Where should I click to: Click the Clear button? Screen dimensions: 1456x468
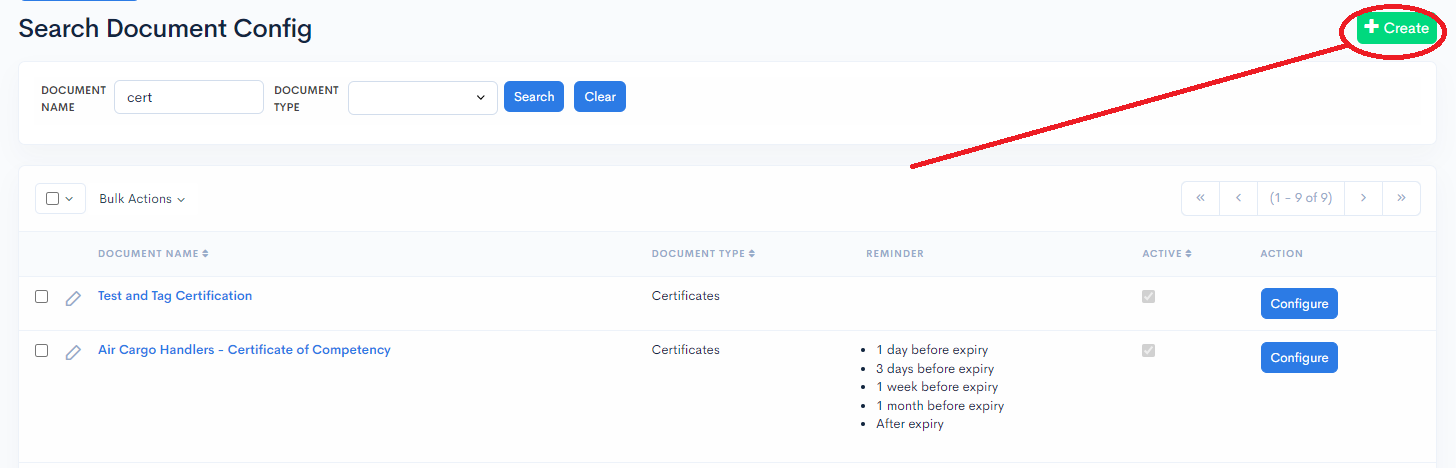pos(600,97)
